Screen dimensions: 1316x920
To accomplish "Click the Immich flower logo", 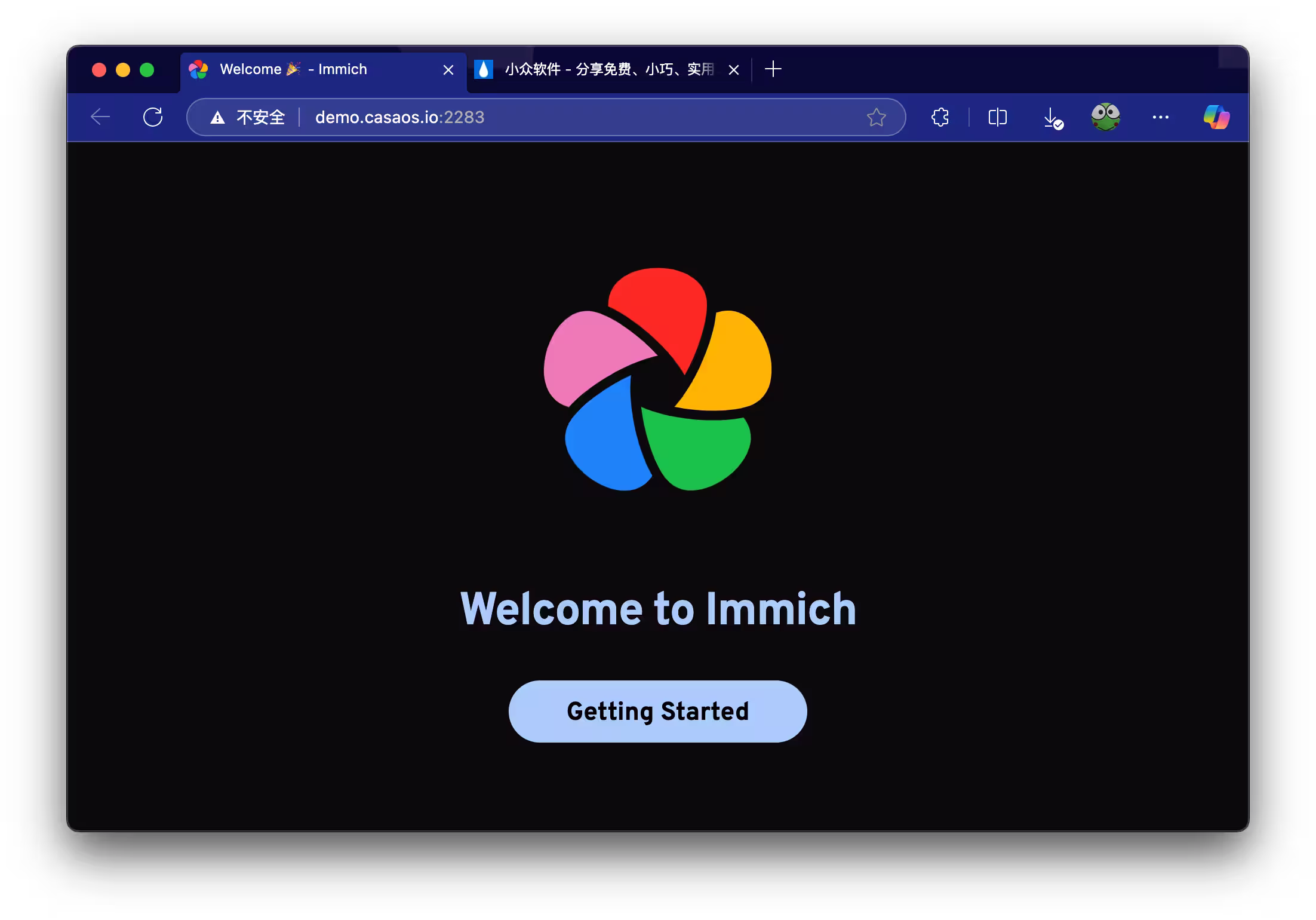I will click(x=657, y=379).
